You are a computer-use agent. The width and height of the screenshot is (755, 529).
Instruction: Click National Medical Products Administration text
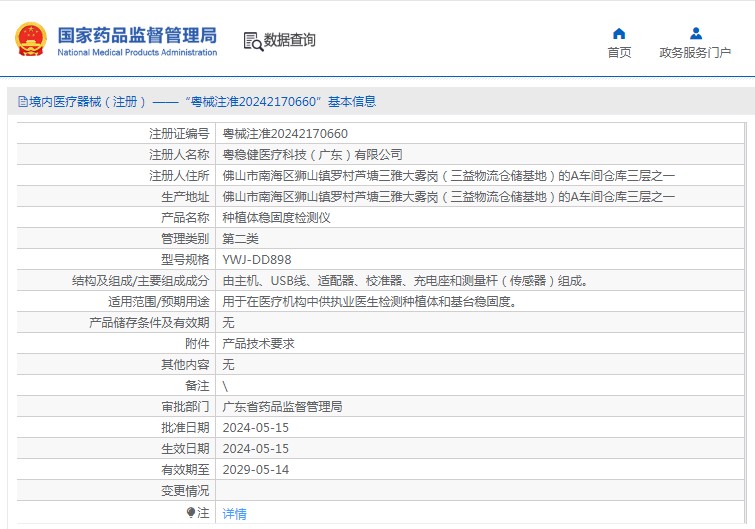137,52
